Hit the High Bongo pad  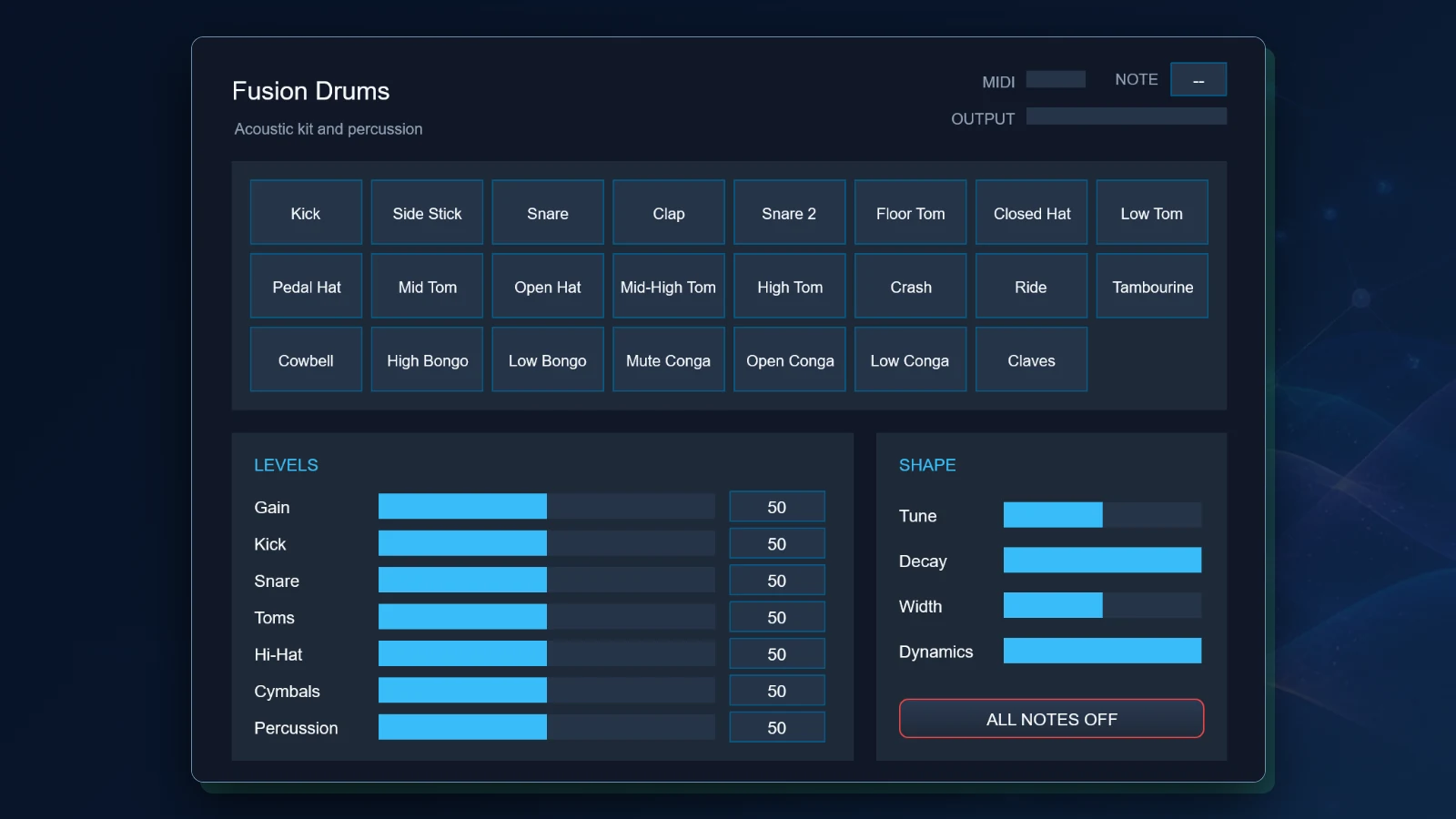[x=427, y=359]
